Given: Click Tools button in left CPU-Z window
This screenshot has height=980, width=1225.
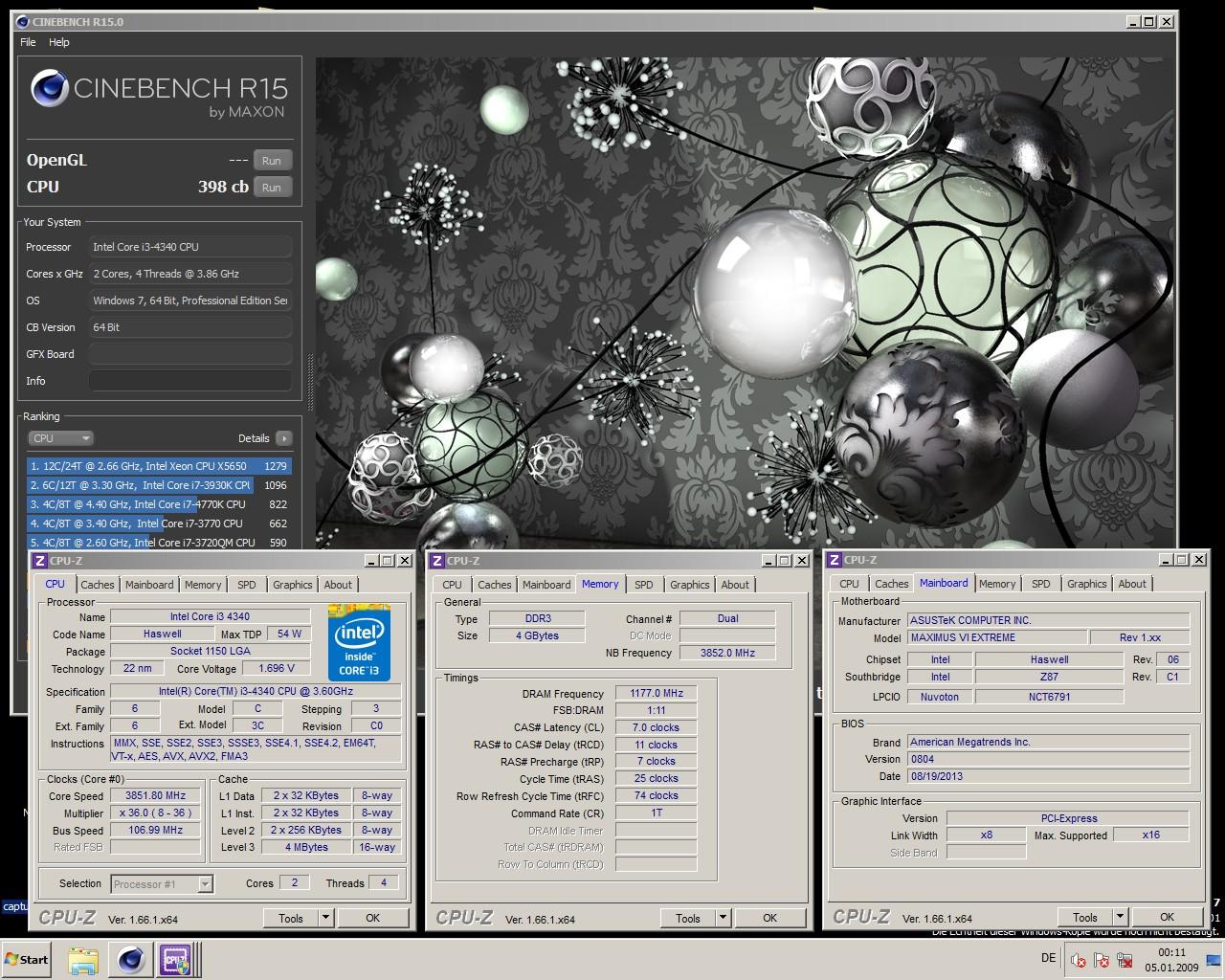Looking at the screenshot, I should coord(291,918).
